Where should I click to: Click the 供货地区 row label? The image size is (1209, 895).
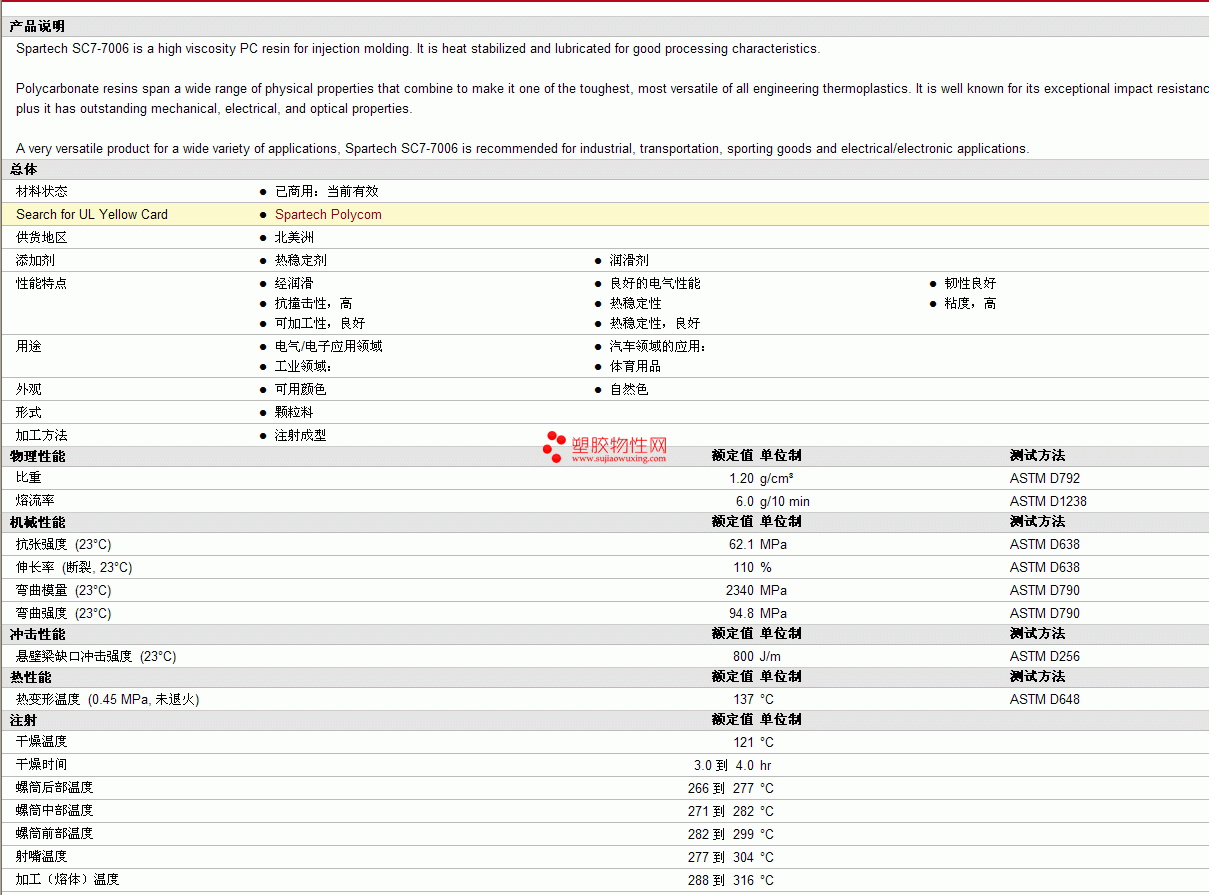click(42, 237)
